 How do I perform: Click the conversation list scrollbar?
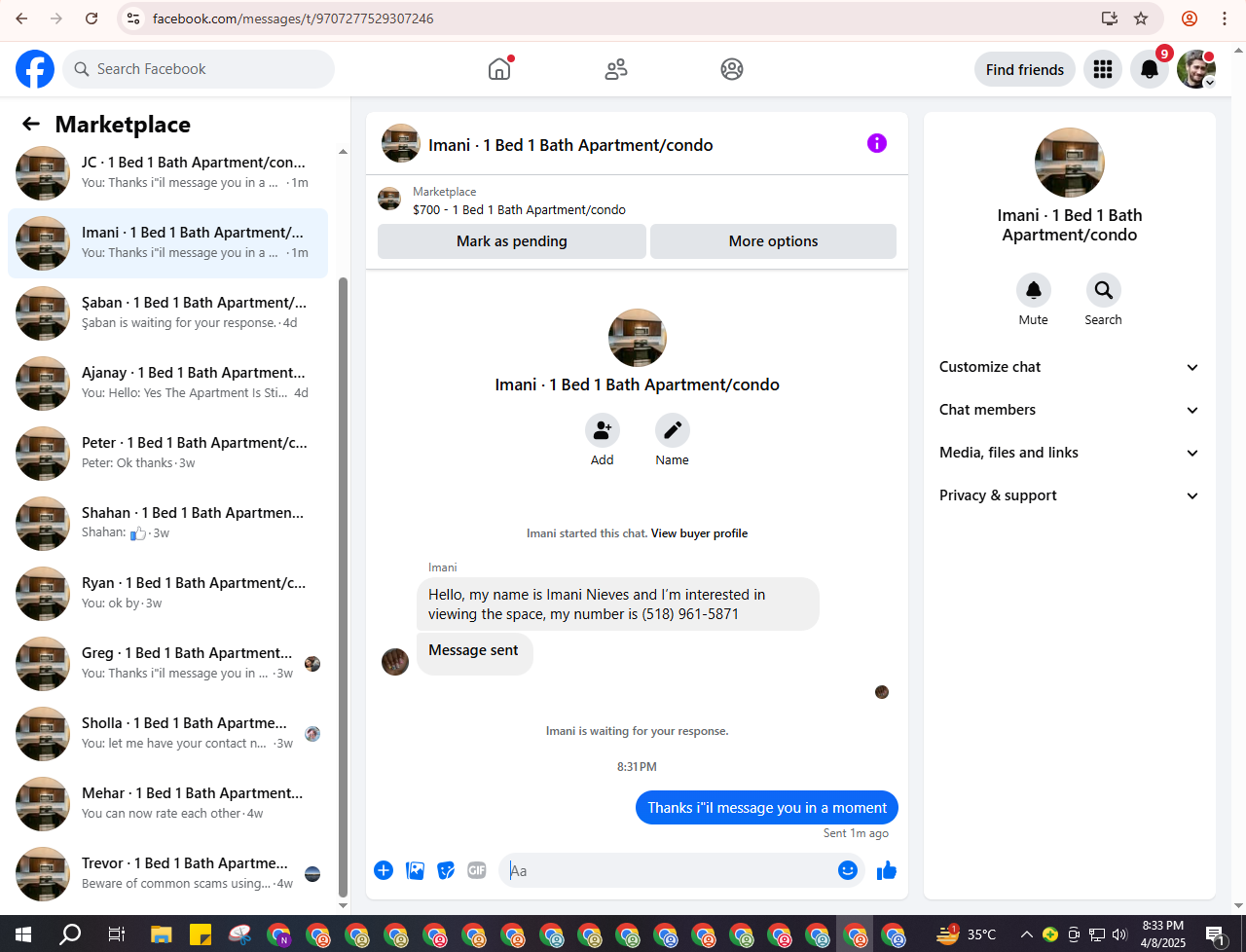(343, 587)
